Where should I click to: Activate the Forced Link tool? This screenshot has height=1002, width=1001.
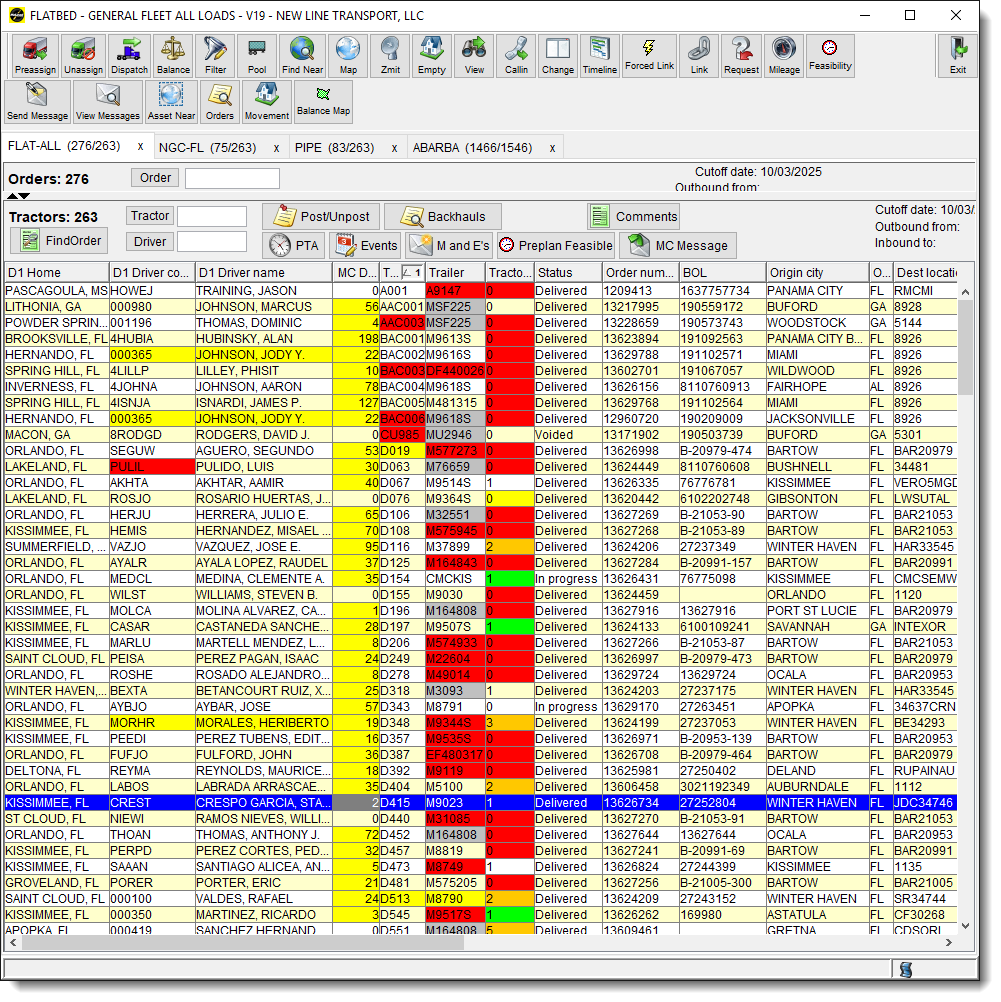pos(649,56)
